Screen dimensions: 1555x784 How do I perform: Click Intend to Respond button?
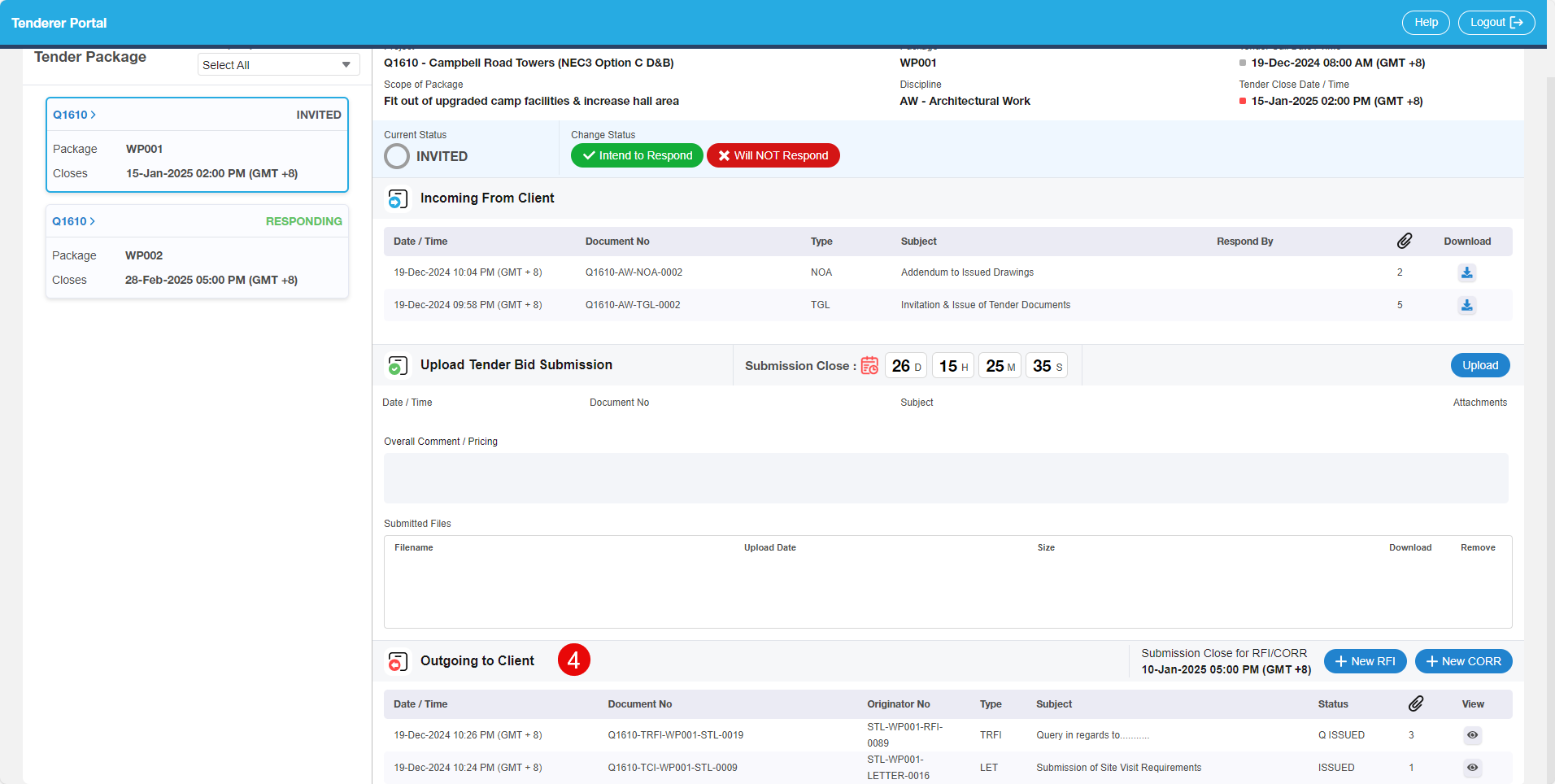pyautogui.click(x=637, y=155)
